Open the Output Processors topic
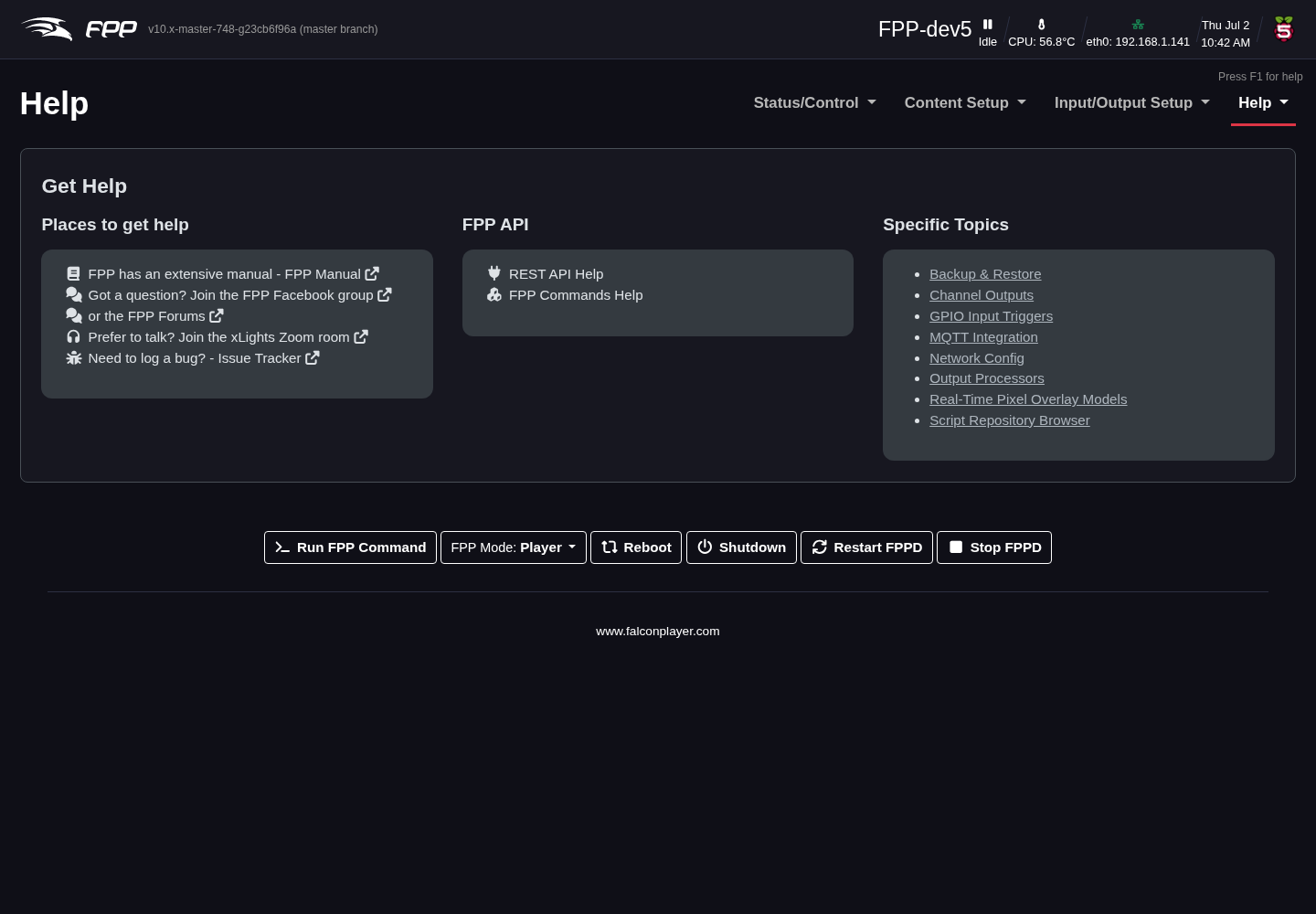 point(987,378)
